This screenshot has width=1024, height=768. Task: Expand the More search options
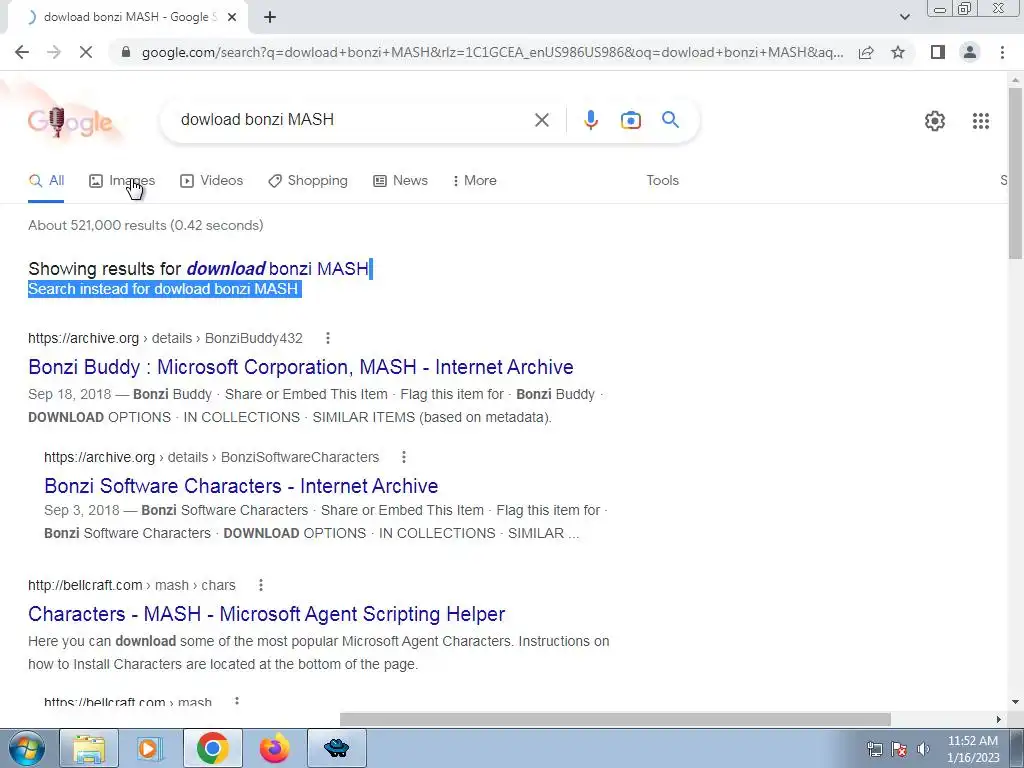[x=475, y=181]
